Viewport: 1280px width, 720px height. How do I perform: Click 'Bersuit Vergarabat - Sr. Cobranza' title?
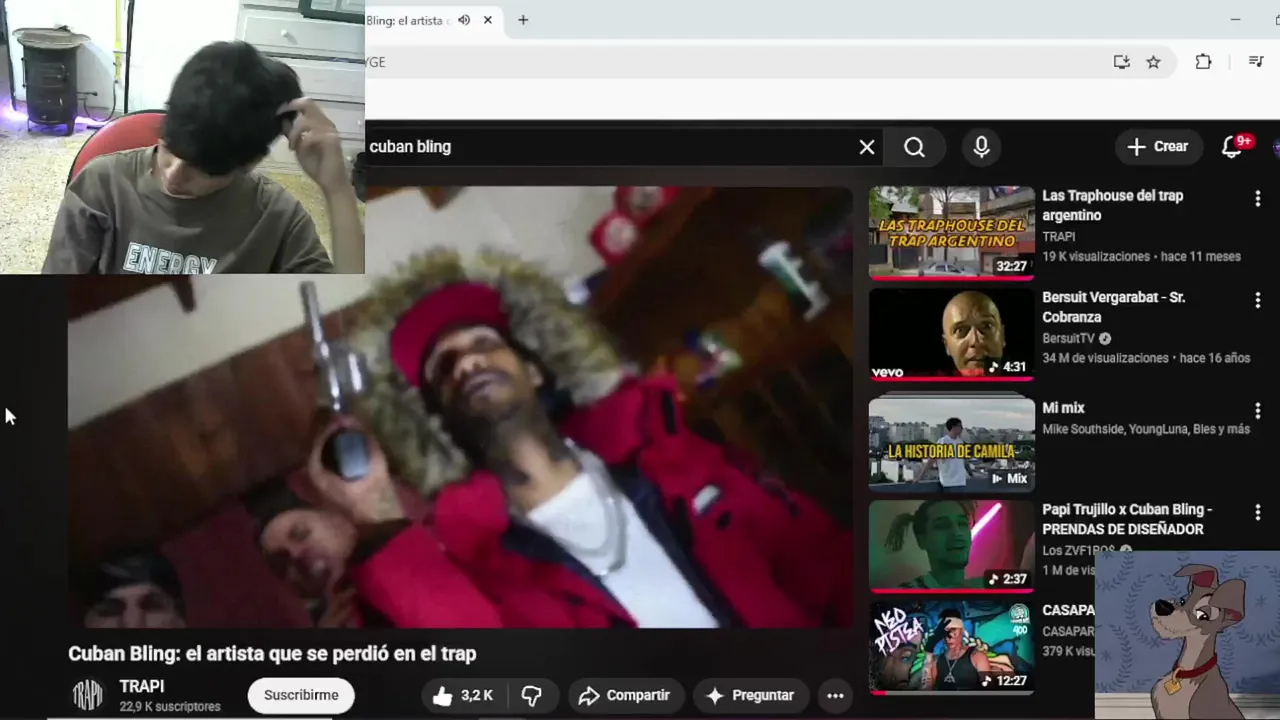click(1113, 307)
